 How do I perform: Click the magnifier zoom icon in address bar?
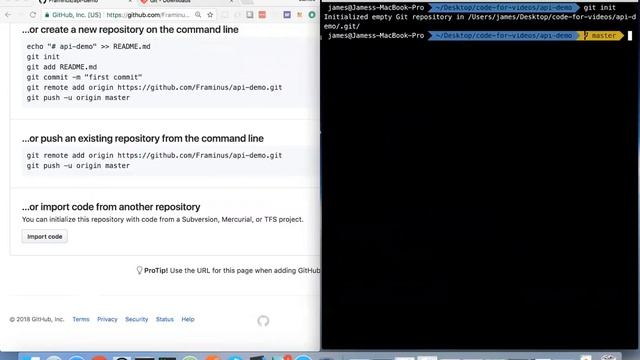198,15
